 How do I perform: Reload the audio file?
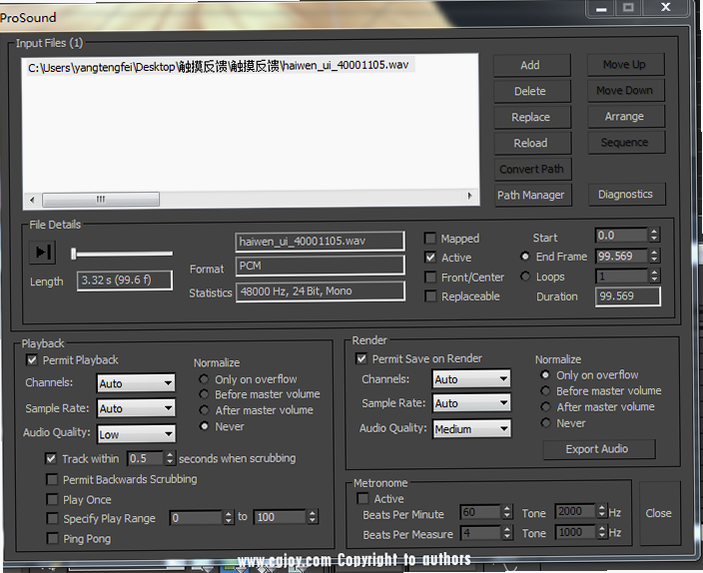532,143
